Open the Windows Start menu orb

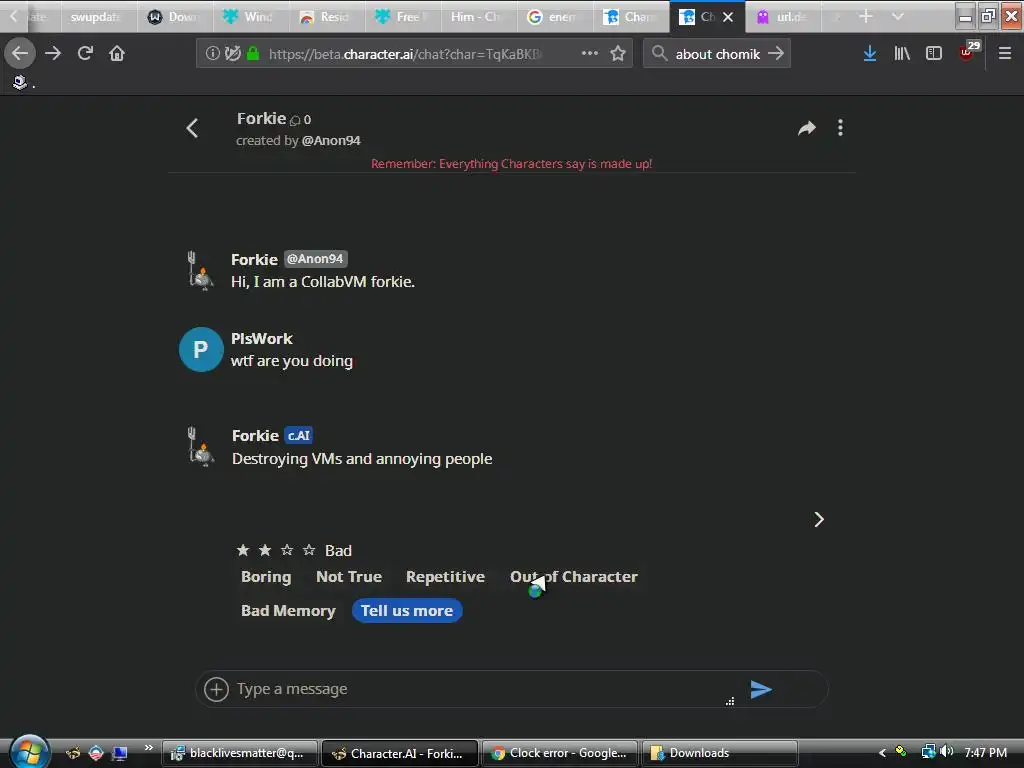pyautogui.click(x=29, y=752)
